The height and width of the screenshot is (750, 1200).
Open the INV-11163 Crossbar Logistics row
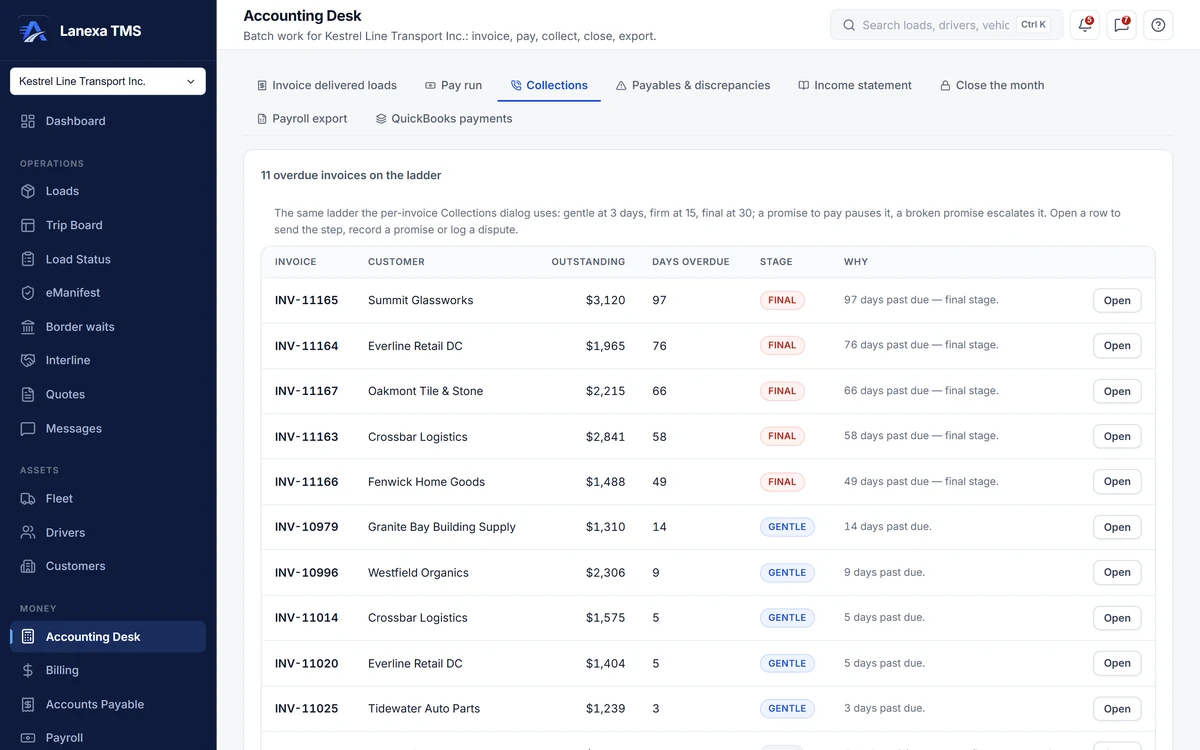(x=1117, y=437)
